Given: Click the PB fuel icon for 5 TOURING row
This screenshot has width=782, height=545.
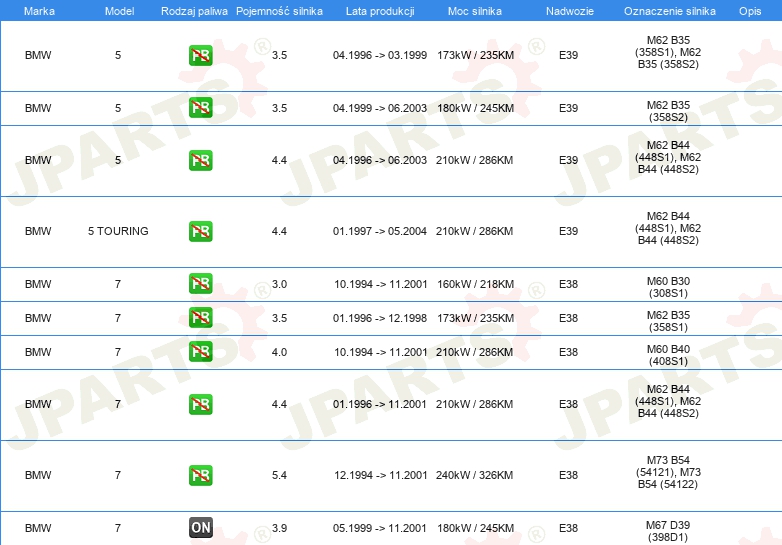Looking at the screenshot, I should coord(200,231).
